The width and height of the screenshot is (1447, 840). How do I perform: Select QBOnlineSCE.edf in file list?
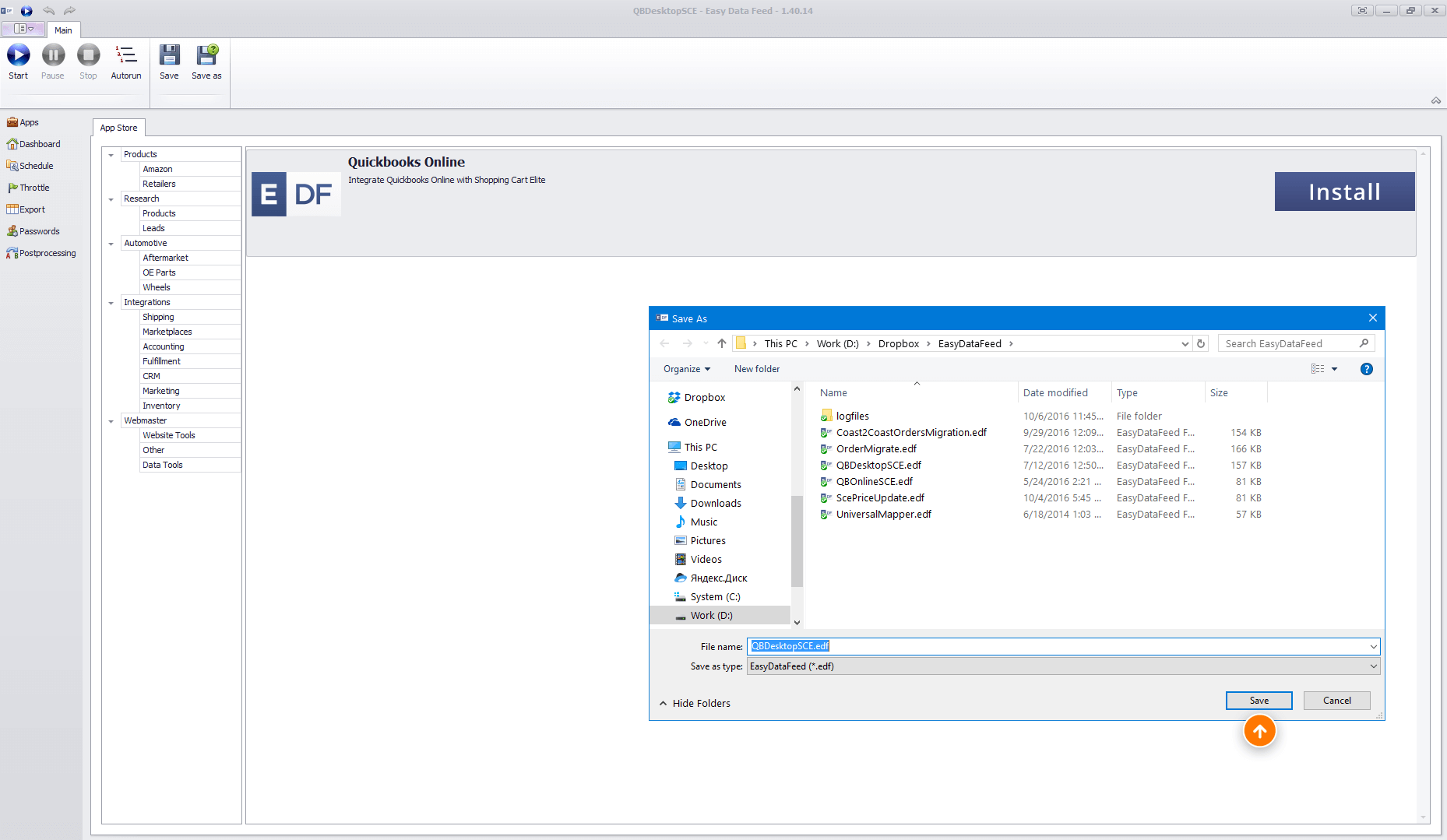tap(874, 482)
